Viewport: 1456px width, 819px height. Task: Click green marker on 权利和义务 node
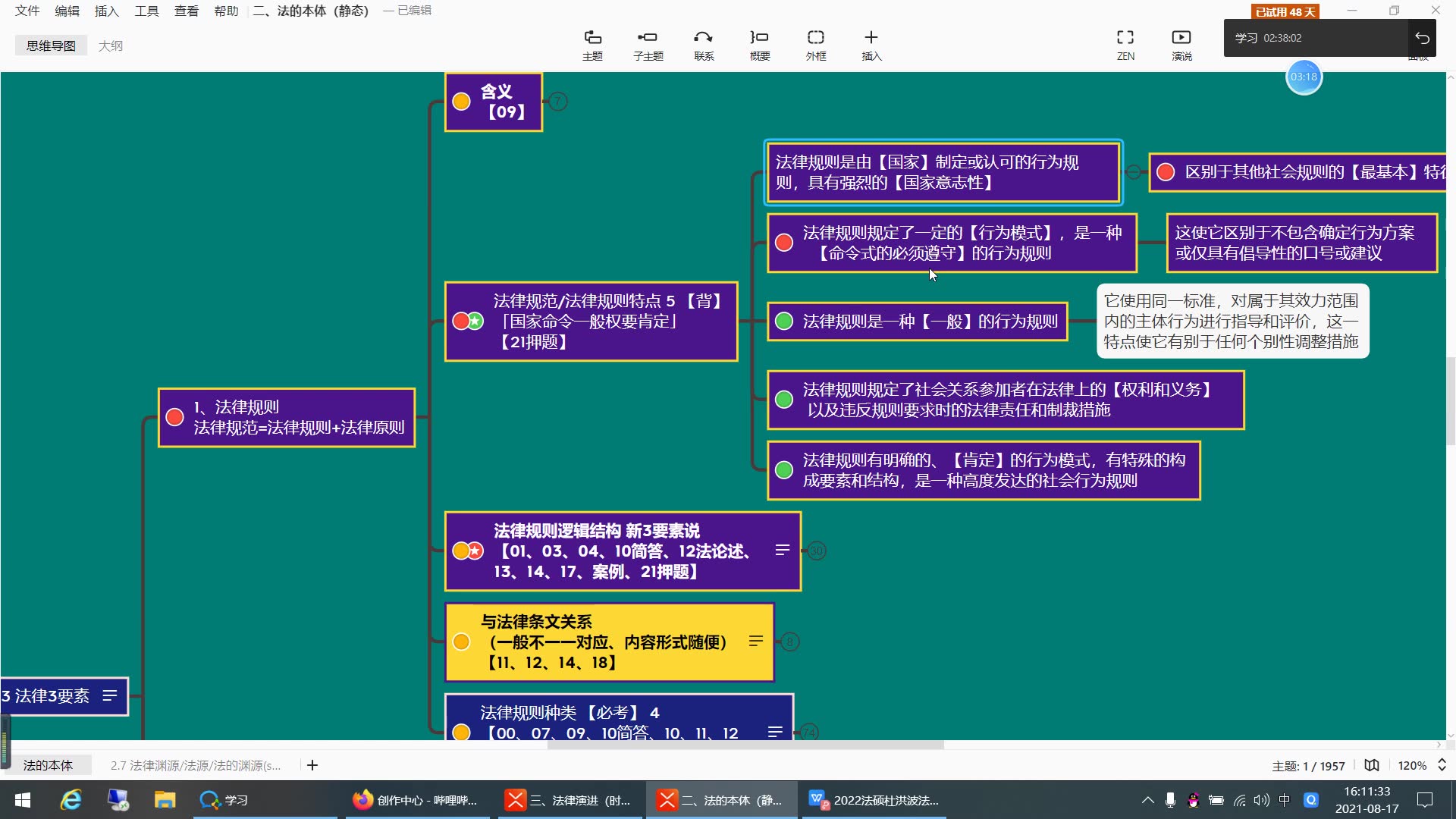coord(784,400)
